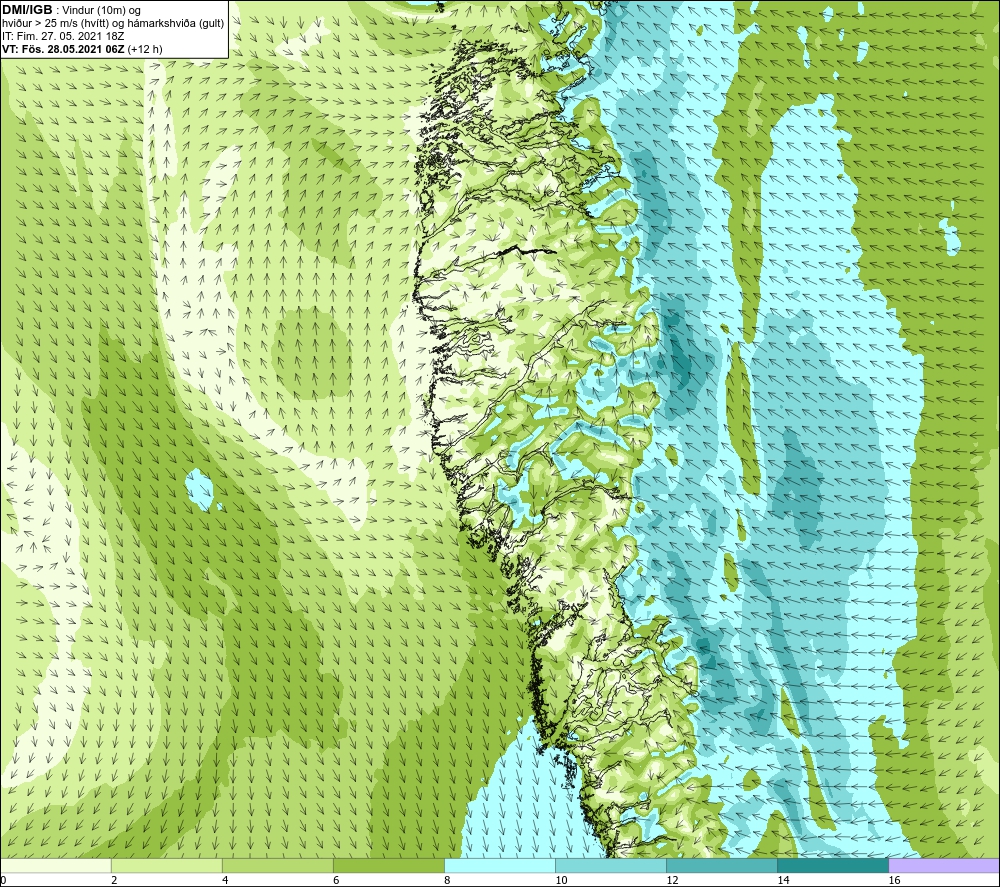The image size is (1000, 887).
Task: Click the 2–4 m/s light green legend swatch
Action: click(166, 865)
